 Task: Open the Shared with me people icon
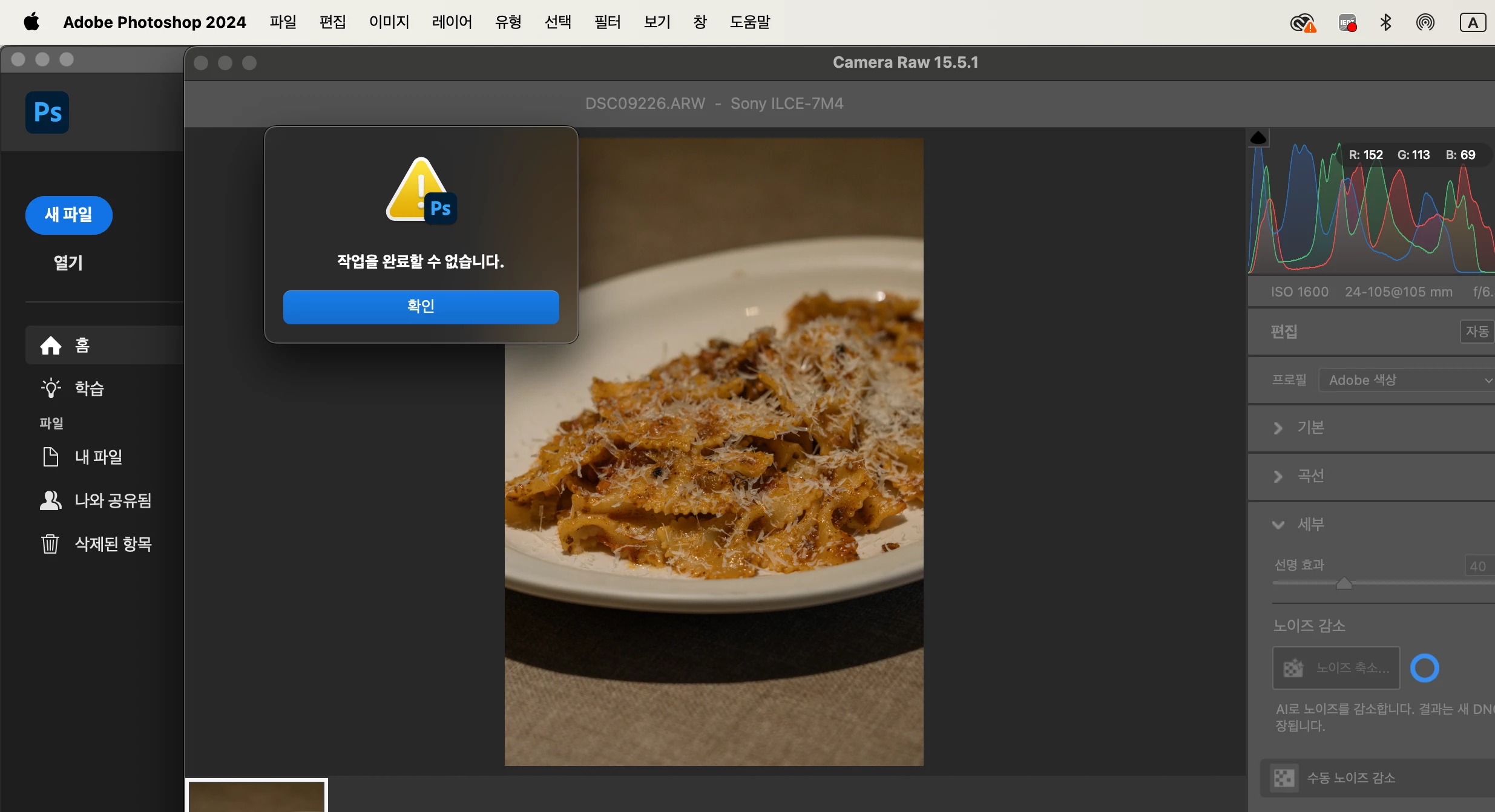(x=51, y=500)
